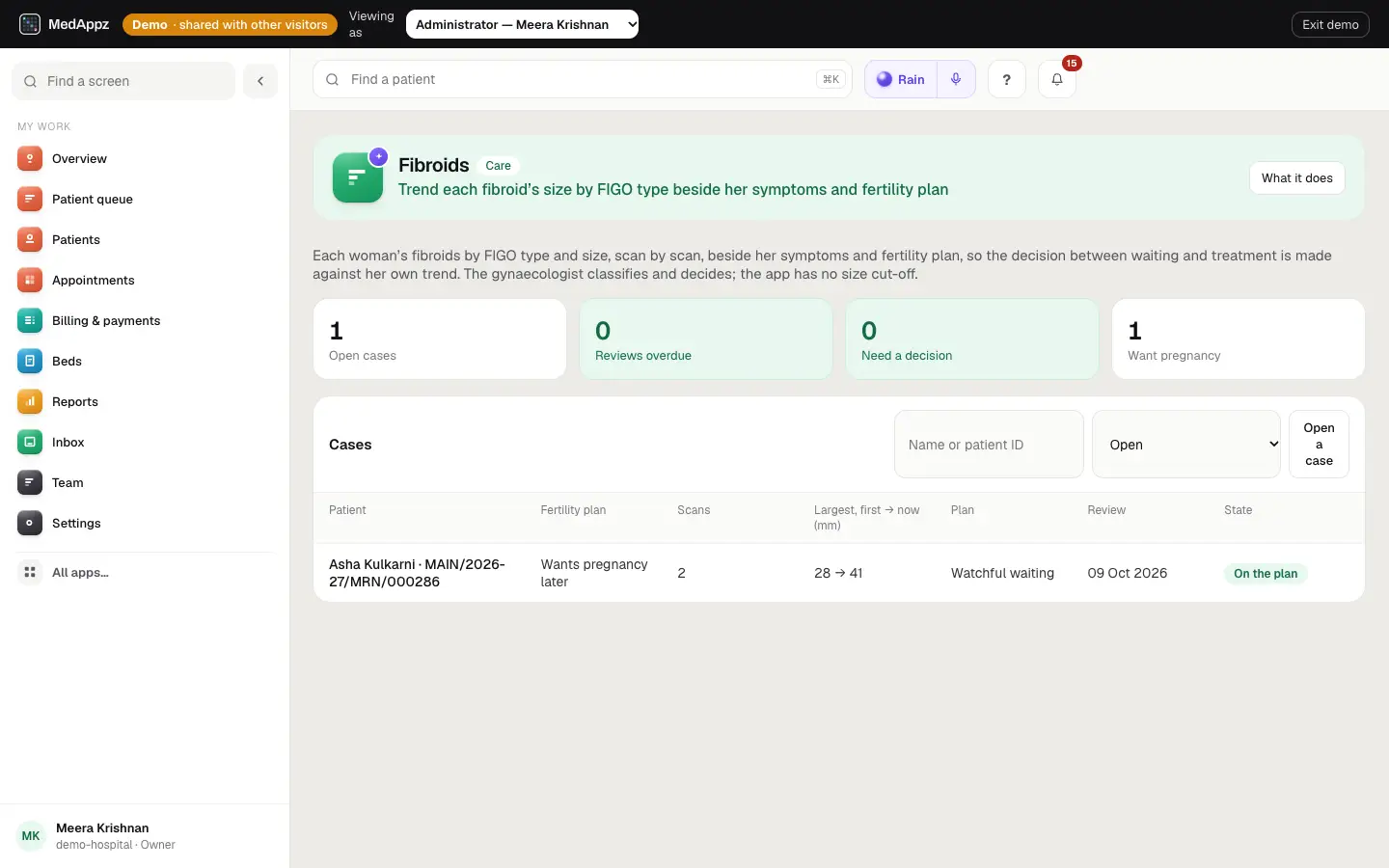This screenshot has height=868, width=1389.
Task: Click the 28 → 41 size value
Action: (838, 573)
